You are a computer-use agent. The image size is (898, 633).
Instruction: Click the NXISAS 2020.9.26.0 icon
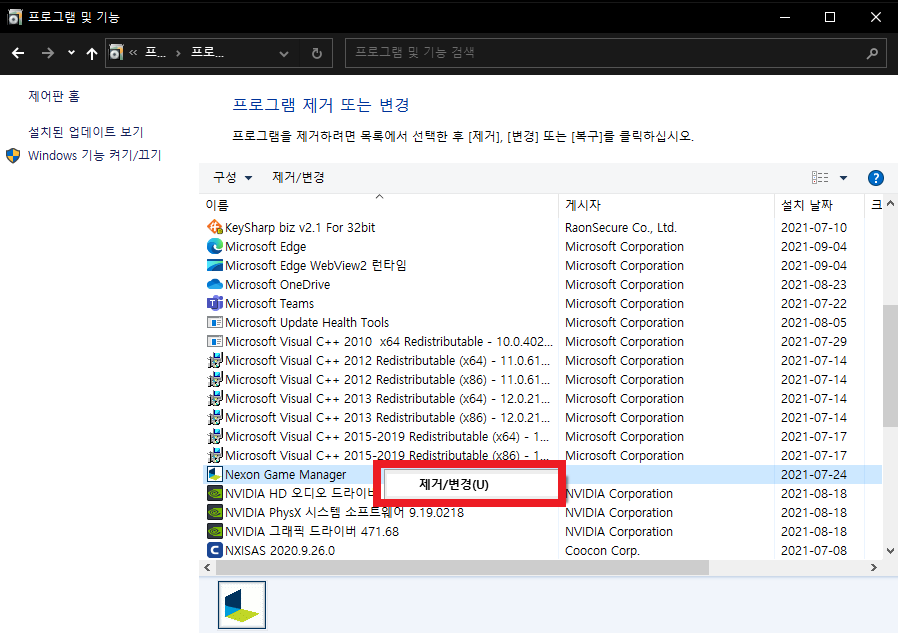(x=215, y=551)
